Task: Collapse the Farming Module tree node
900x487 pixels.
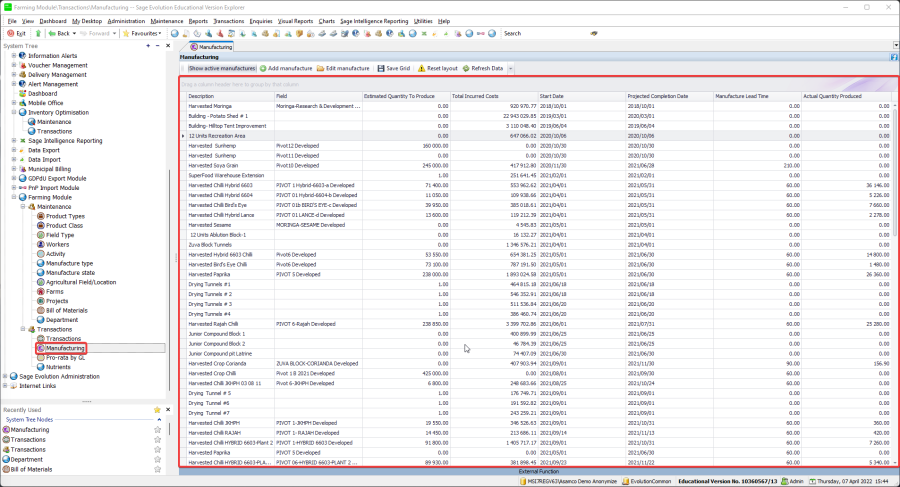Action: 14,197
